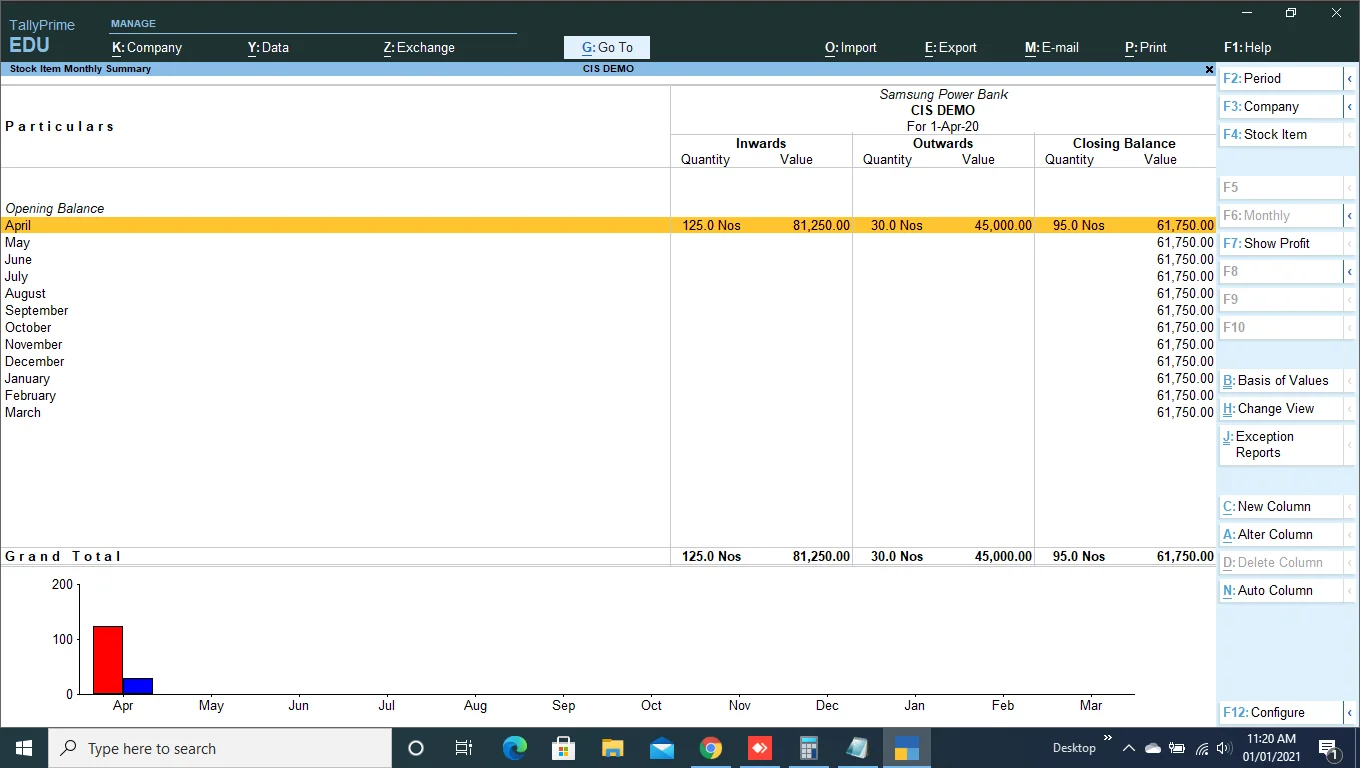This screenshot has height=768, width=1360.
Task: Click H: Change View button
Action: pyautogui.click(x=1280, y=408)
